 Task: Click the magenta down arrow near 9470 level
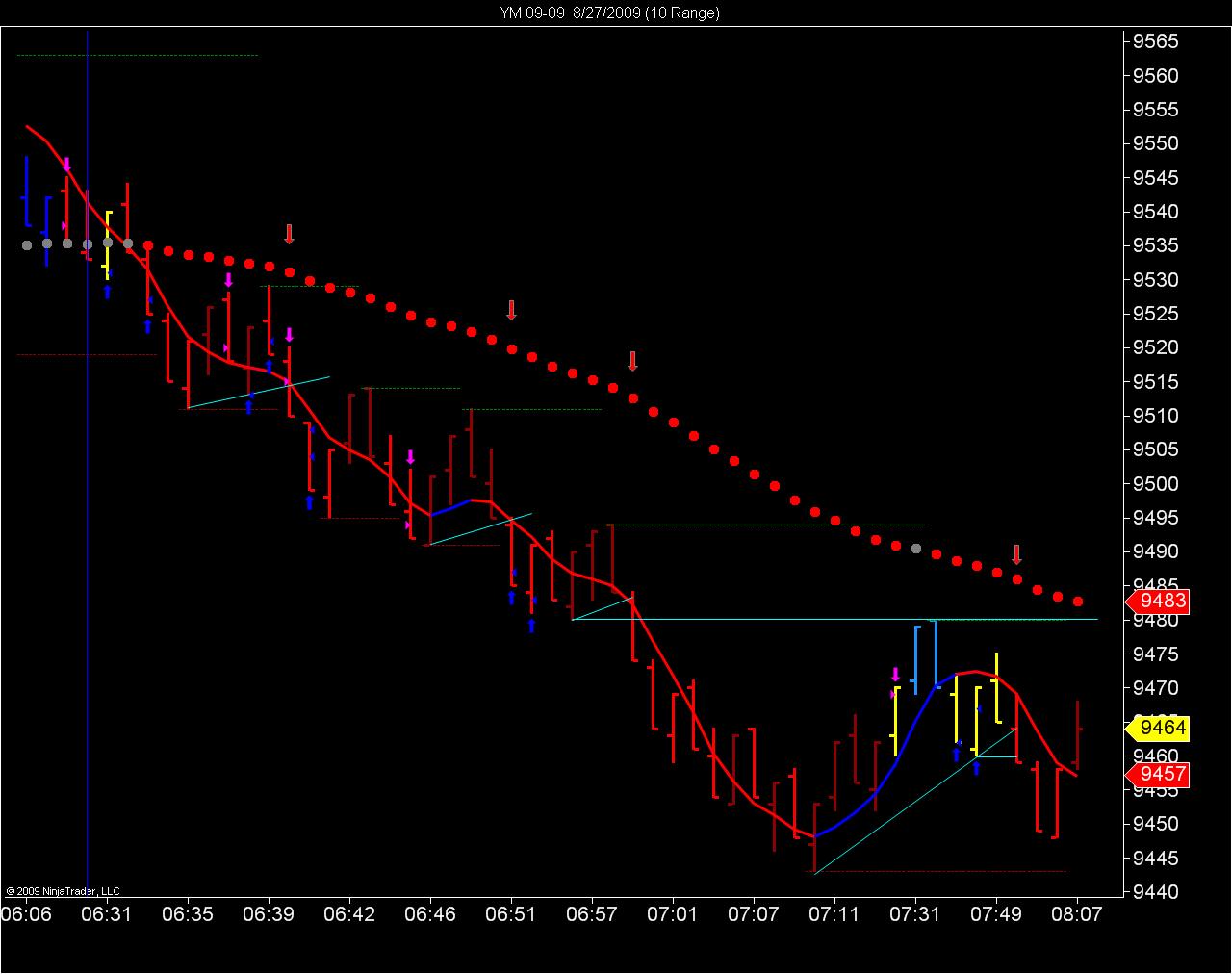(x=895, y=675)
